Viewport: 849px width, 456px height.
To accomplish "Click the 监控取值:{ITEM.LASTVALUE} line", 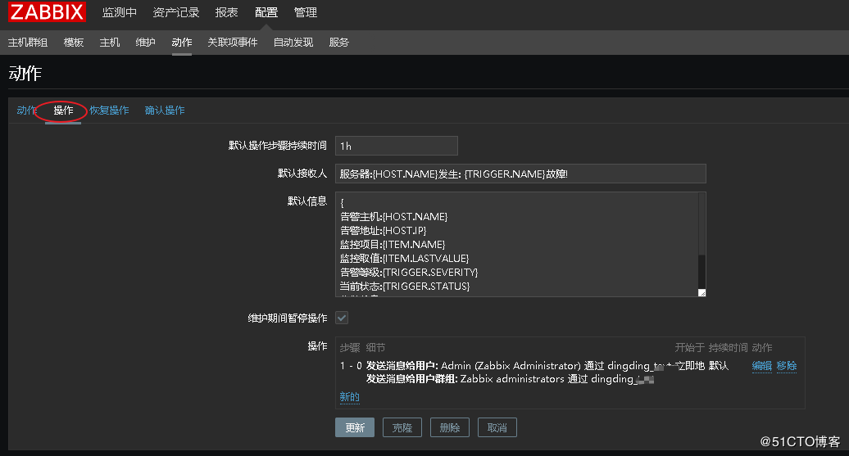I will (x=404, y=258).
